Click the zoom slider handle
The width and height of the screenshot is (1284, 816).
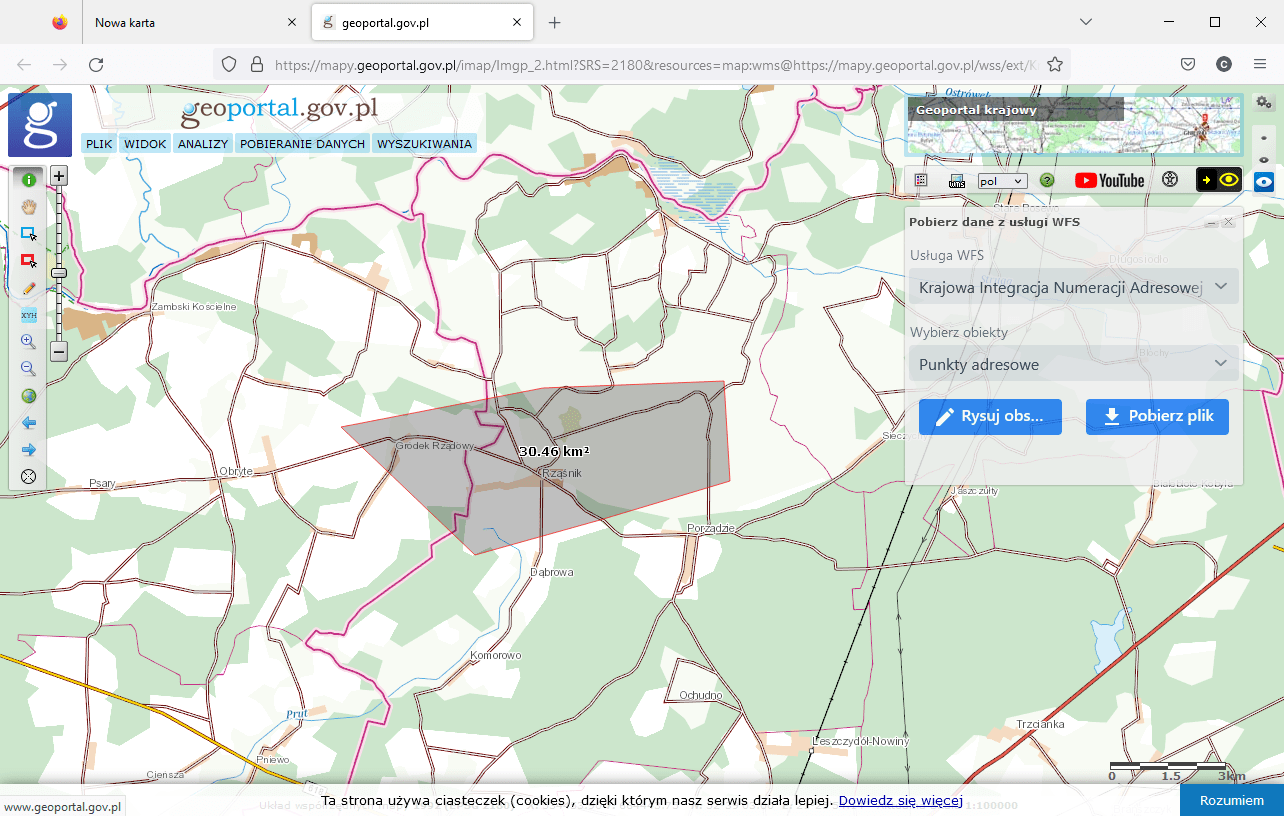(x=59, y=272)
